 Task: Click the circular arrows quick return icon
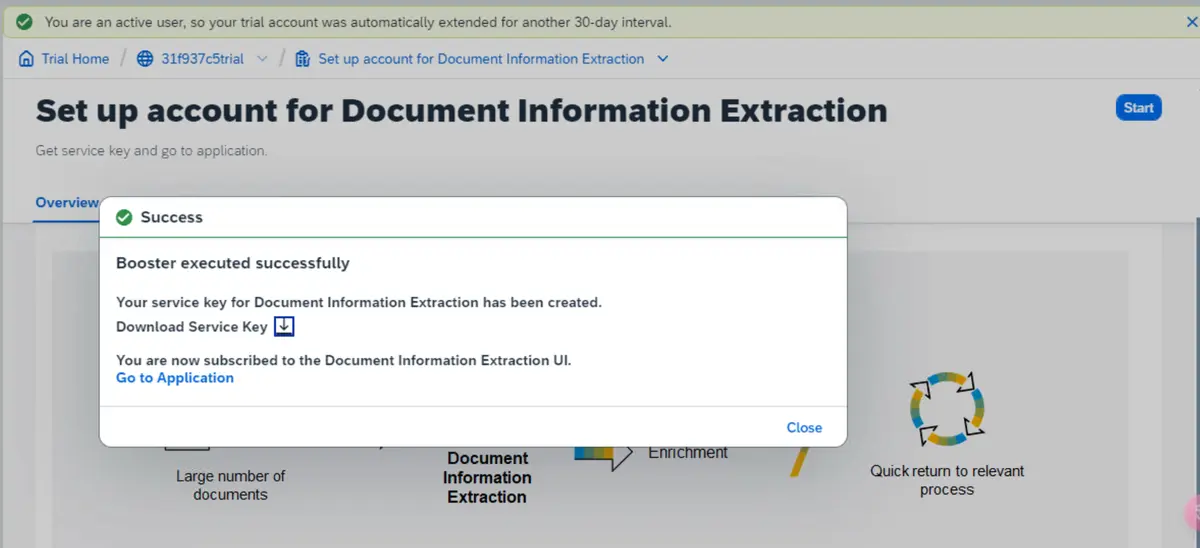coord(947,409)
